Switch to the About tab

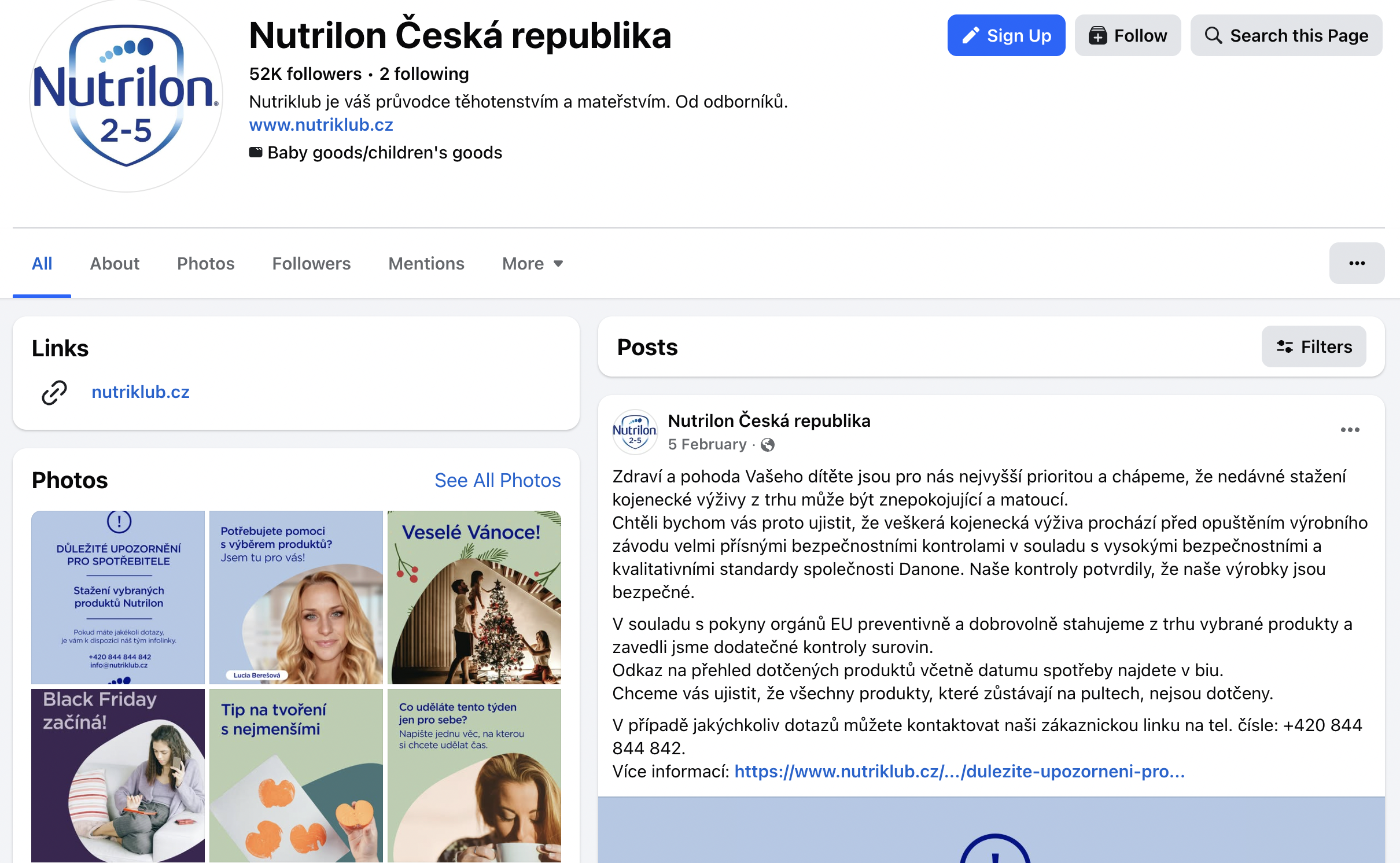115,264
